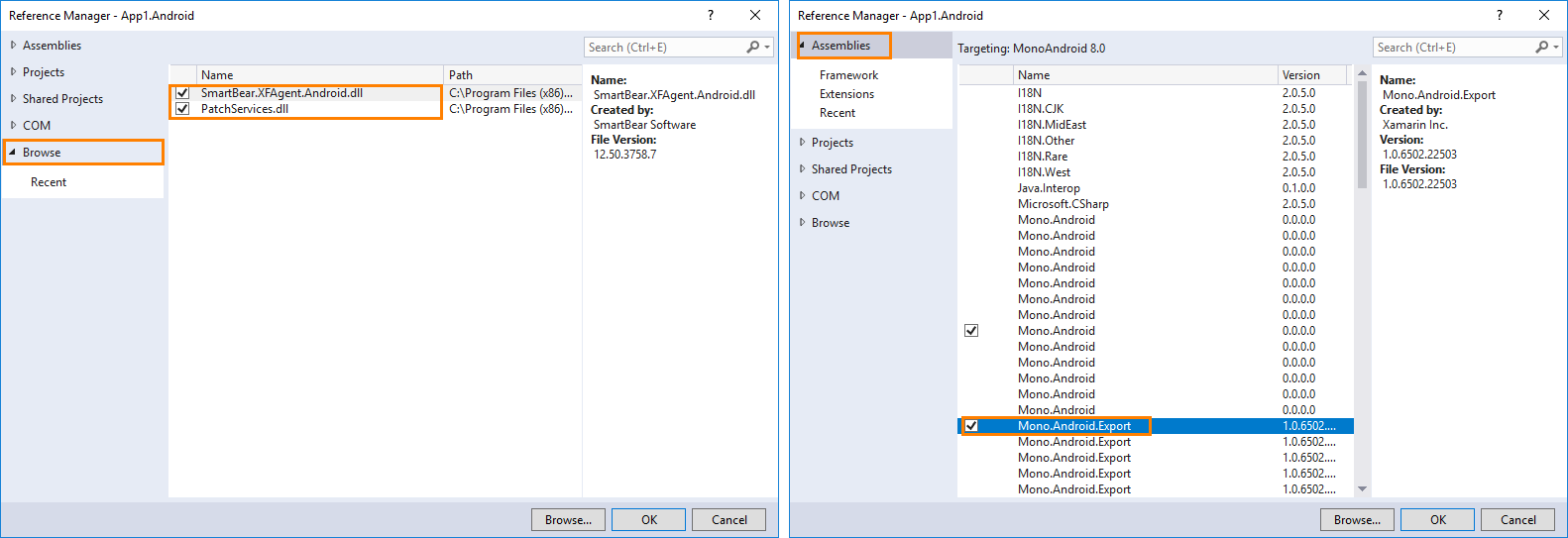Click the search magnifier above the PatchServices.dll list
This screenshot has width=1568, height=538.
[753, 48]
